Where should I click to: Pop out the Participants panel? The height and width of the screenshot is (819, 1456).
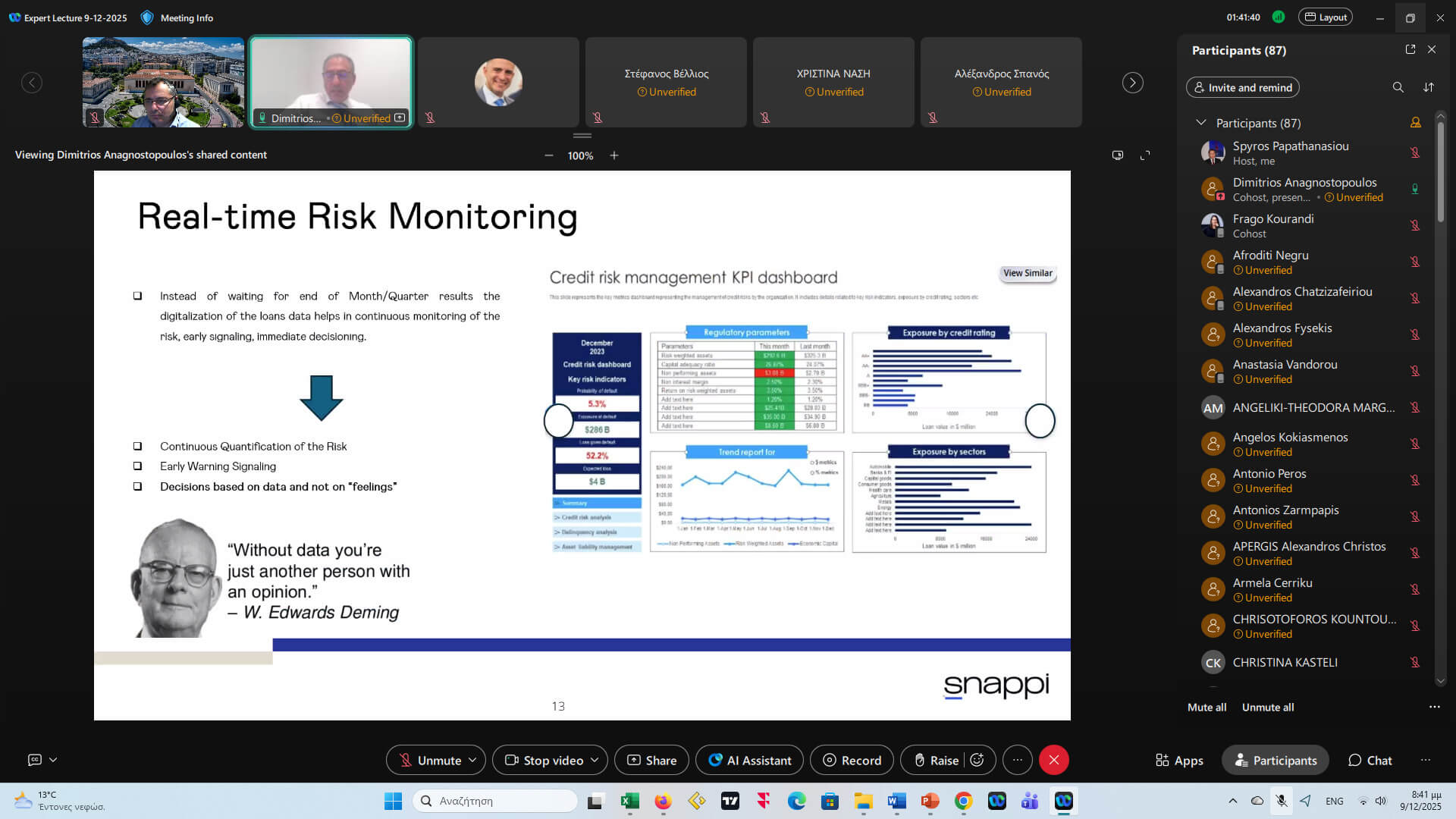pyautogui.click(x=1410, y=49)
